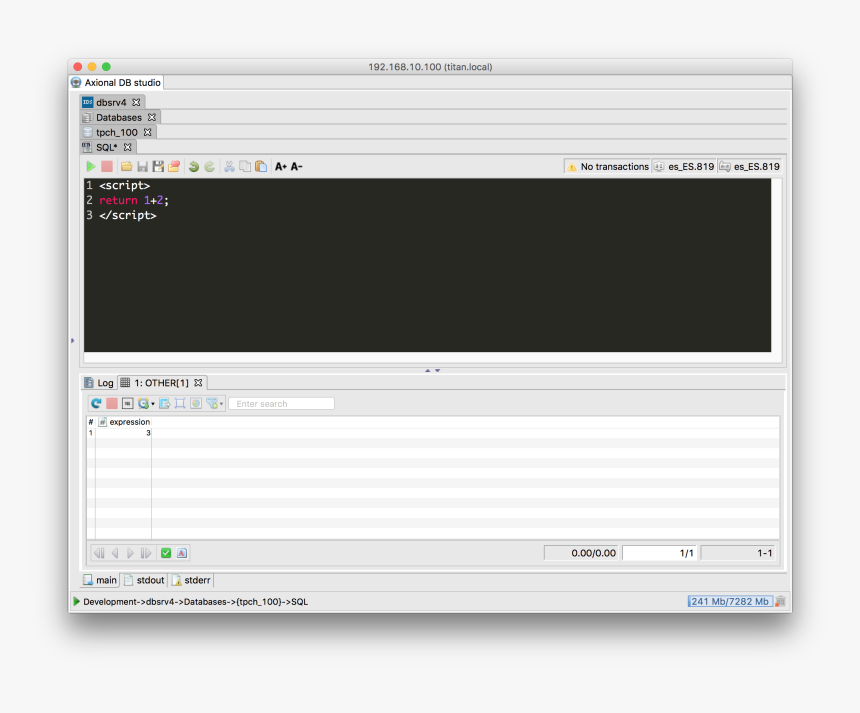Select the Axional DB studio tab

pyautogui.click(x=116, y=83)
